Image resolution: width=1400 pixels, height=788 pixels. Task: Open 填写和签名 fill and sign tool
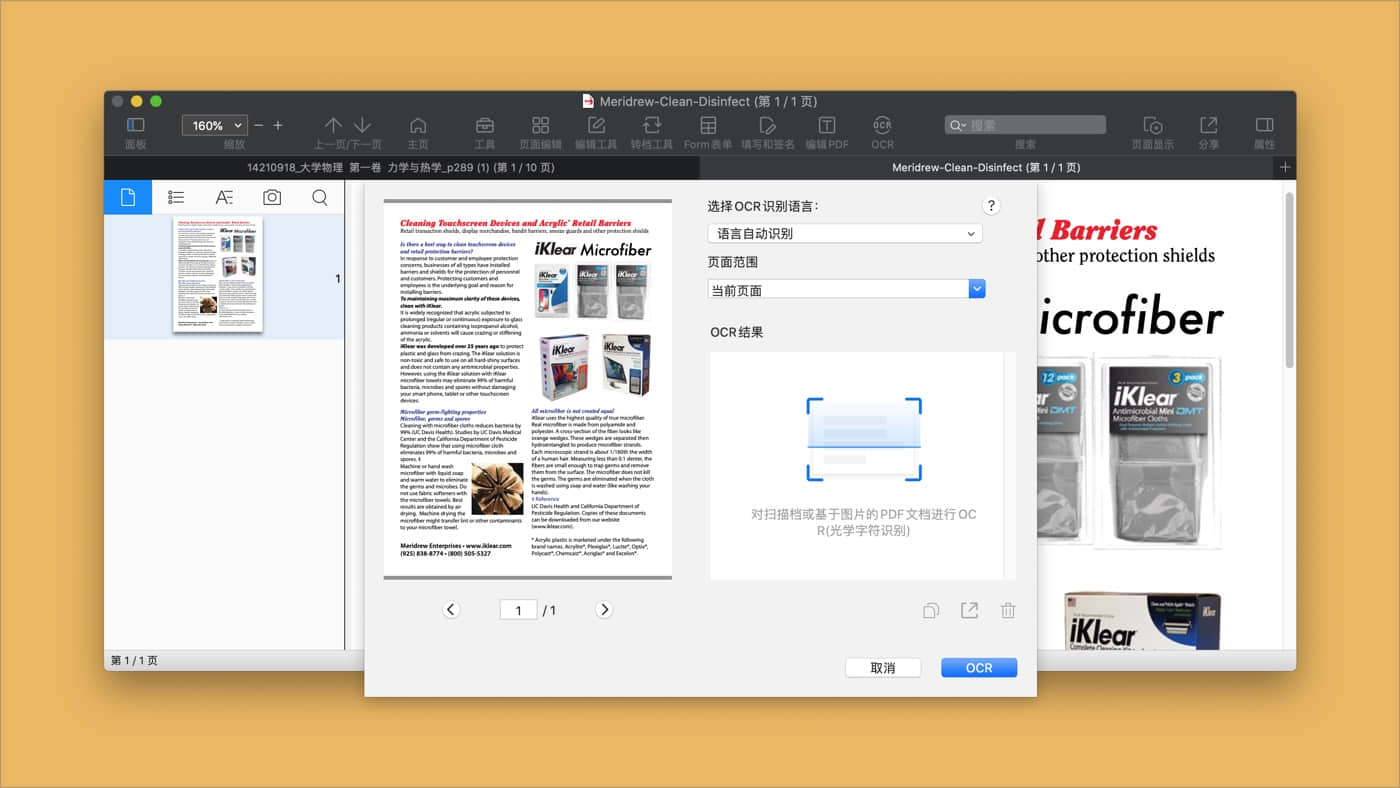pos(768,125)
